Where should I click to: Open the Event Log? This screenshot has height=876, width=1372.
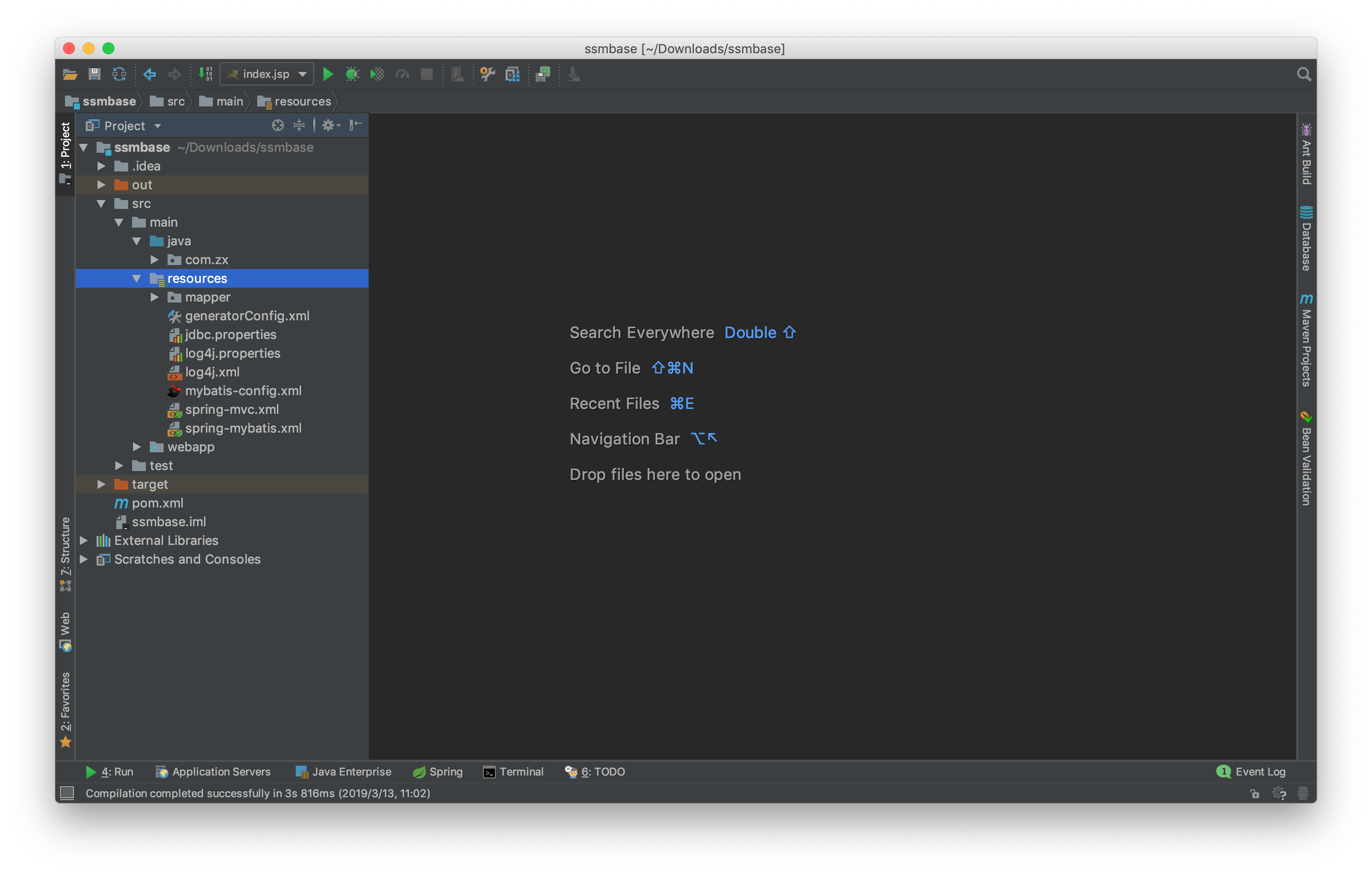(x=1251, y=772)
